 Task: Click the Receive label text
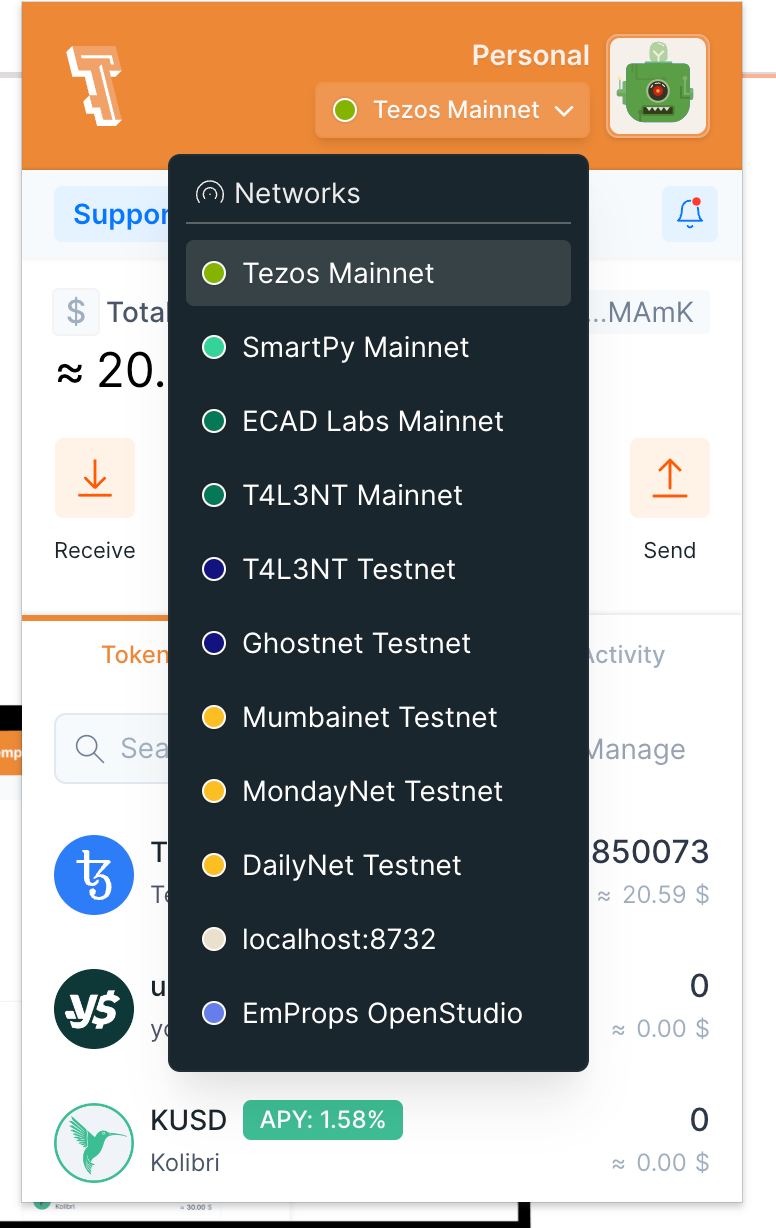coord(95,550)
